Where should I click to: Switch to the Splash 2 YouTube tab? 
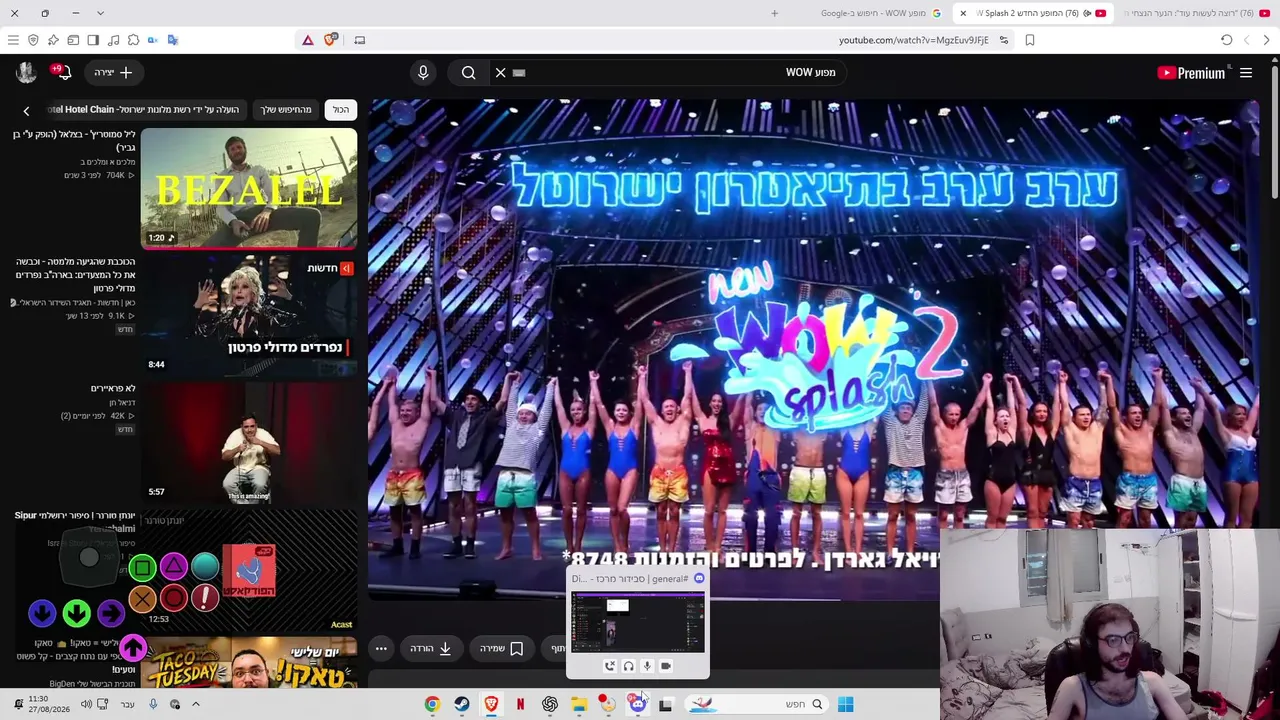coord(1032,13)
